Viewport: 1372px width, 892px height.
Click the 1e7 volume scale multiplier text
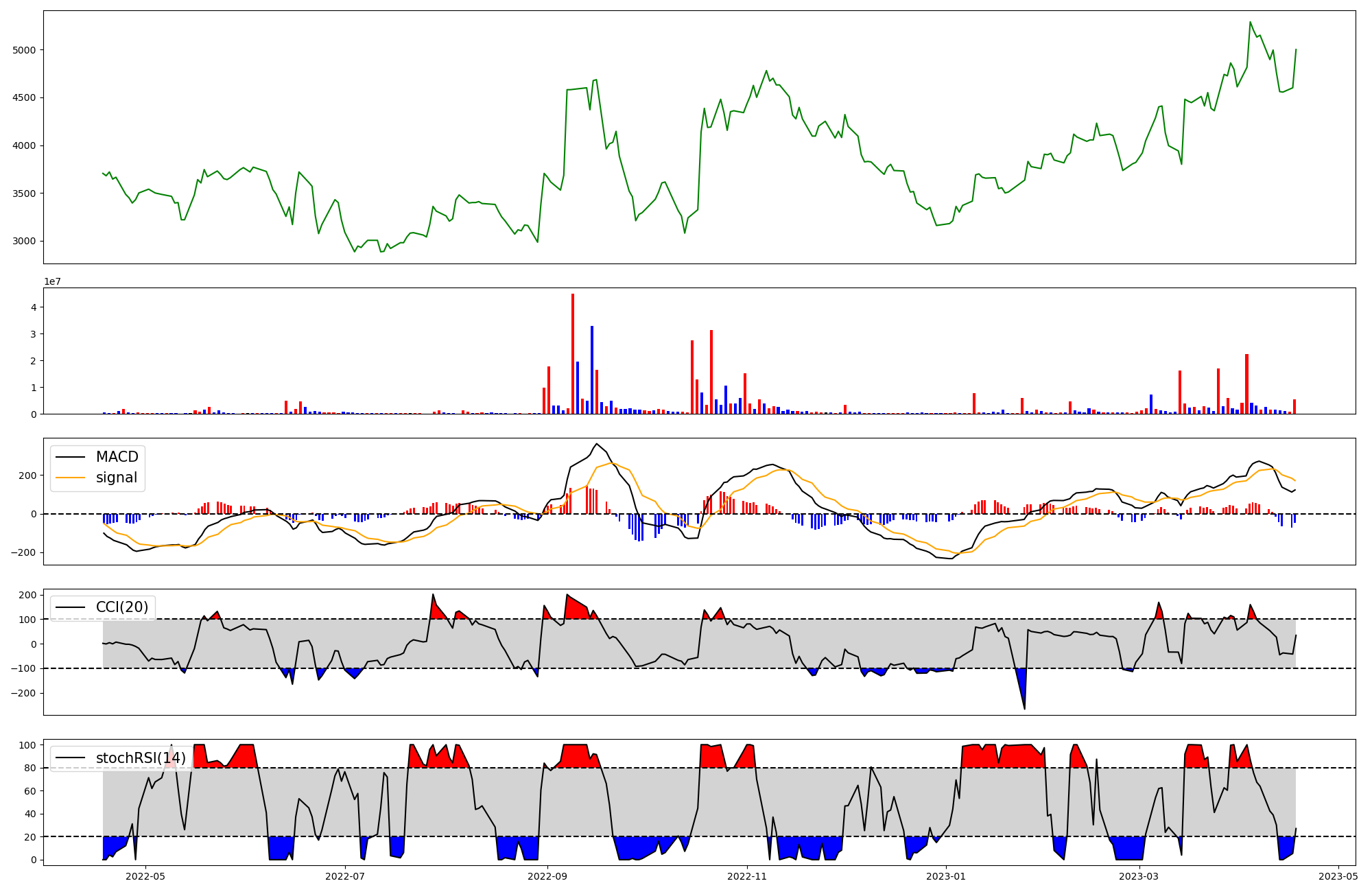(x=54, y=281)
